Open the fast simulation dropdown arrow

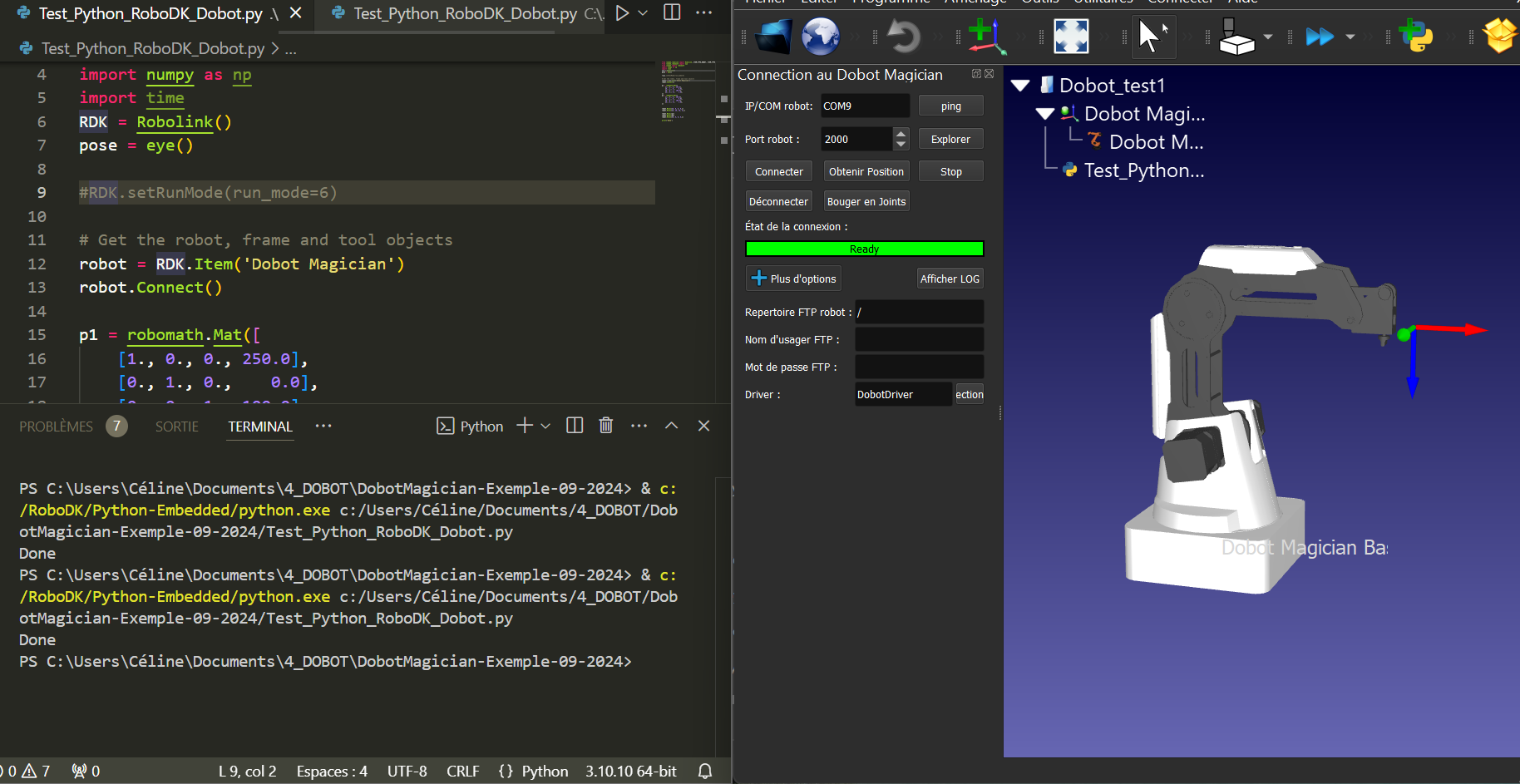[x=1350, y=37]
